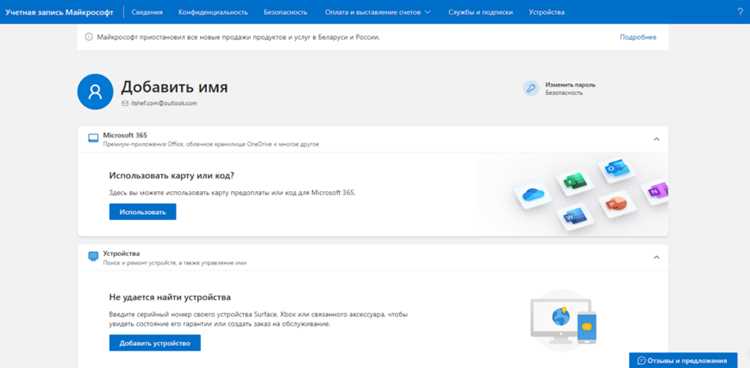Click the user profile avatar icon

tap(95, 92)
